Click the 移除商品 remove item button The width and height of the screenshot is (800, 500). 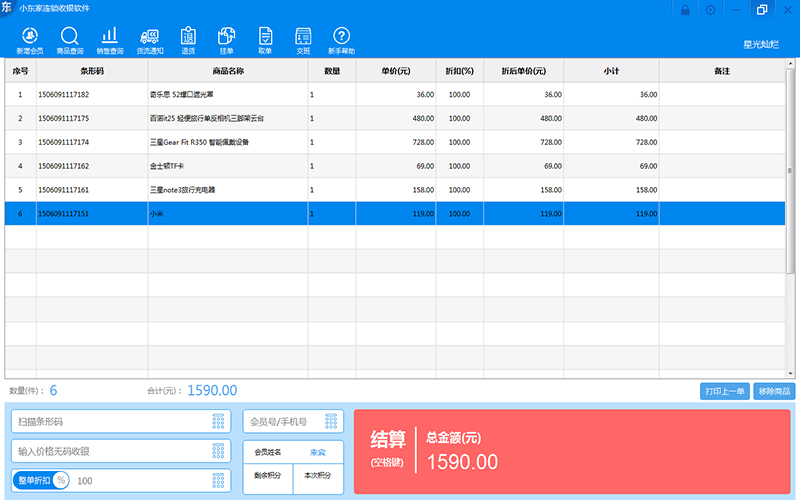[773, 391]
